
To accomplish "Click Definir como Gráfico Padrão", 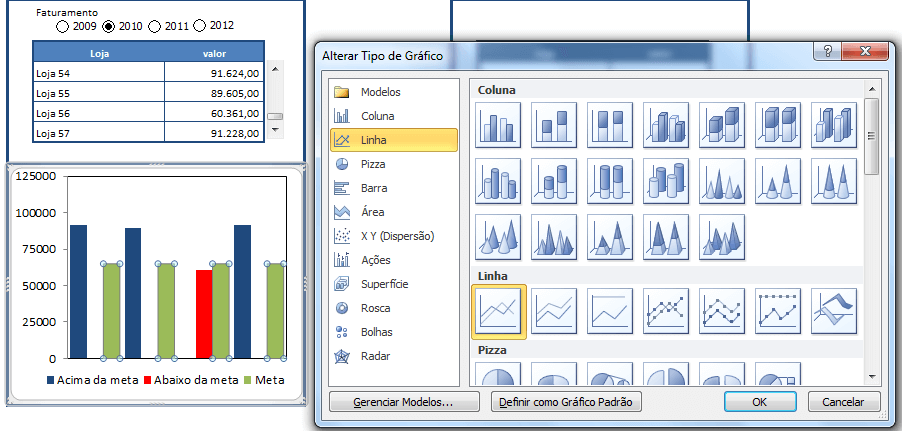I will (x=566, y=402).
